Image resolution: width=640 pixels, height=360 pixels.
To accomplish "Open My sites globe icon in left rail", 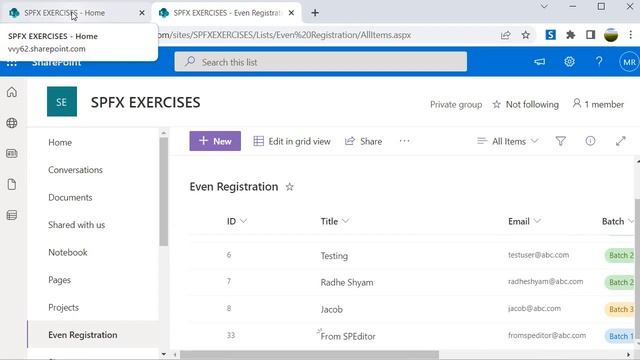I will pyautogui.click(x=12, y=123).
